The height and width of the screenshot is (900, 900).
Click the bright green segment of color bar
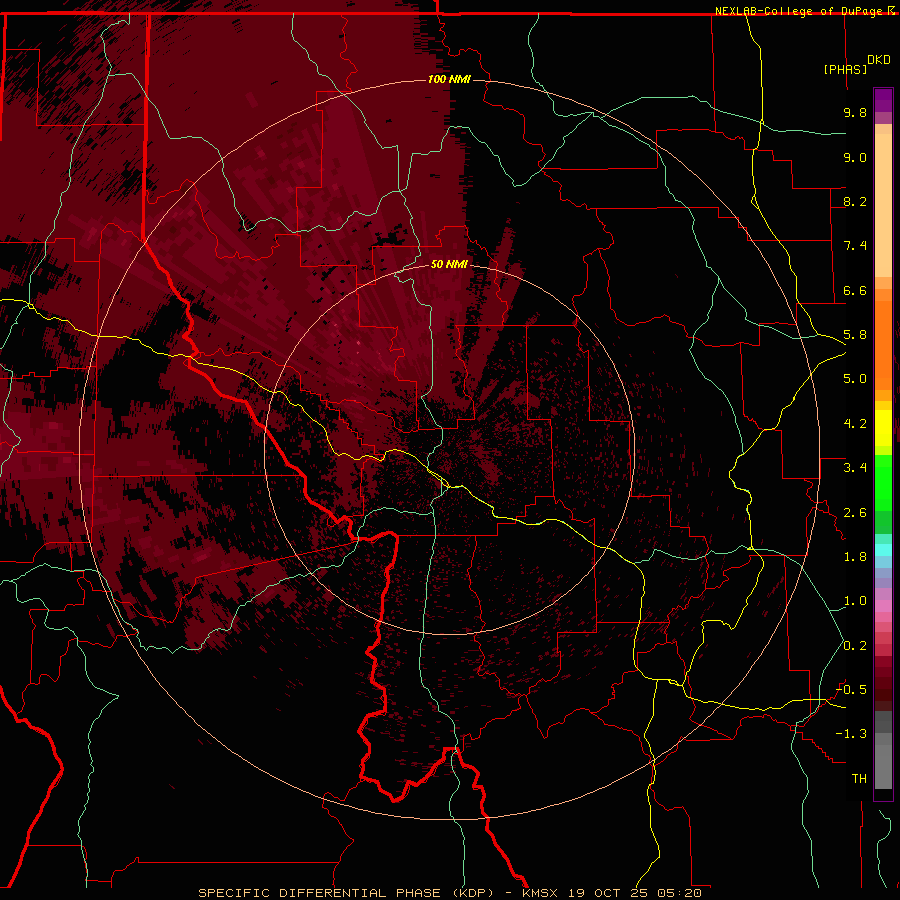click(x=883, y=483)
